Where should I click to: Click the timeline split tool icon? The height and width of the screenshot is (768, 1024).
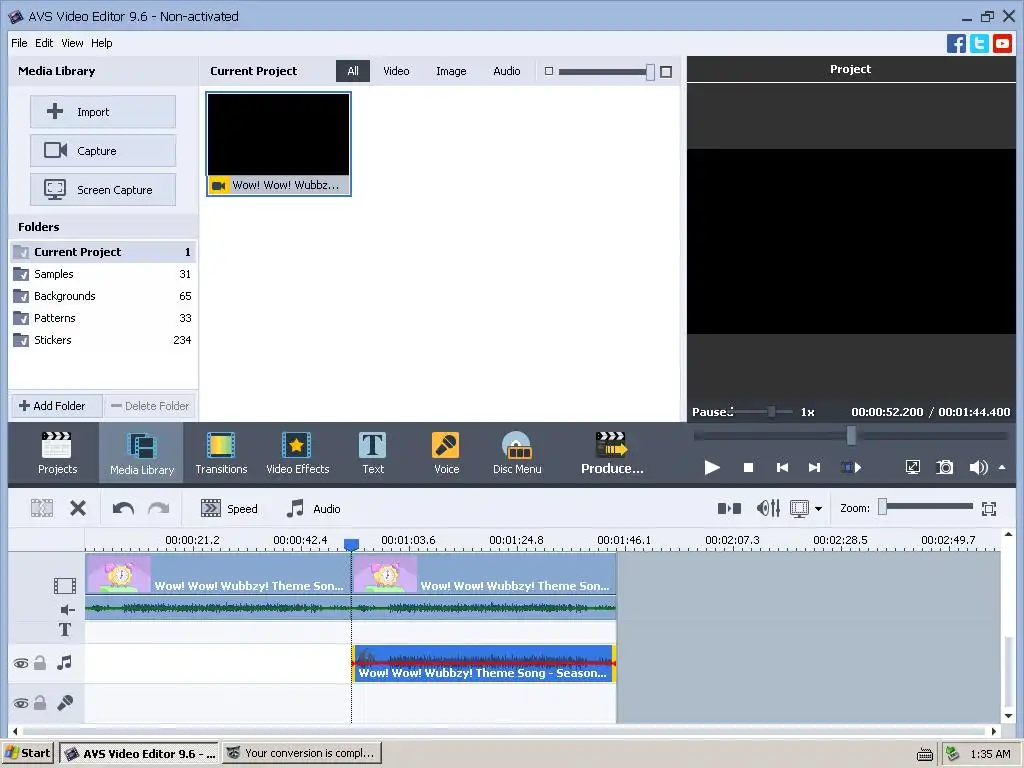pyautogui.click(x=42, y=508)
